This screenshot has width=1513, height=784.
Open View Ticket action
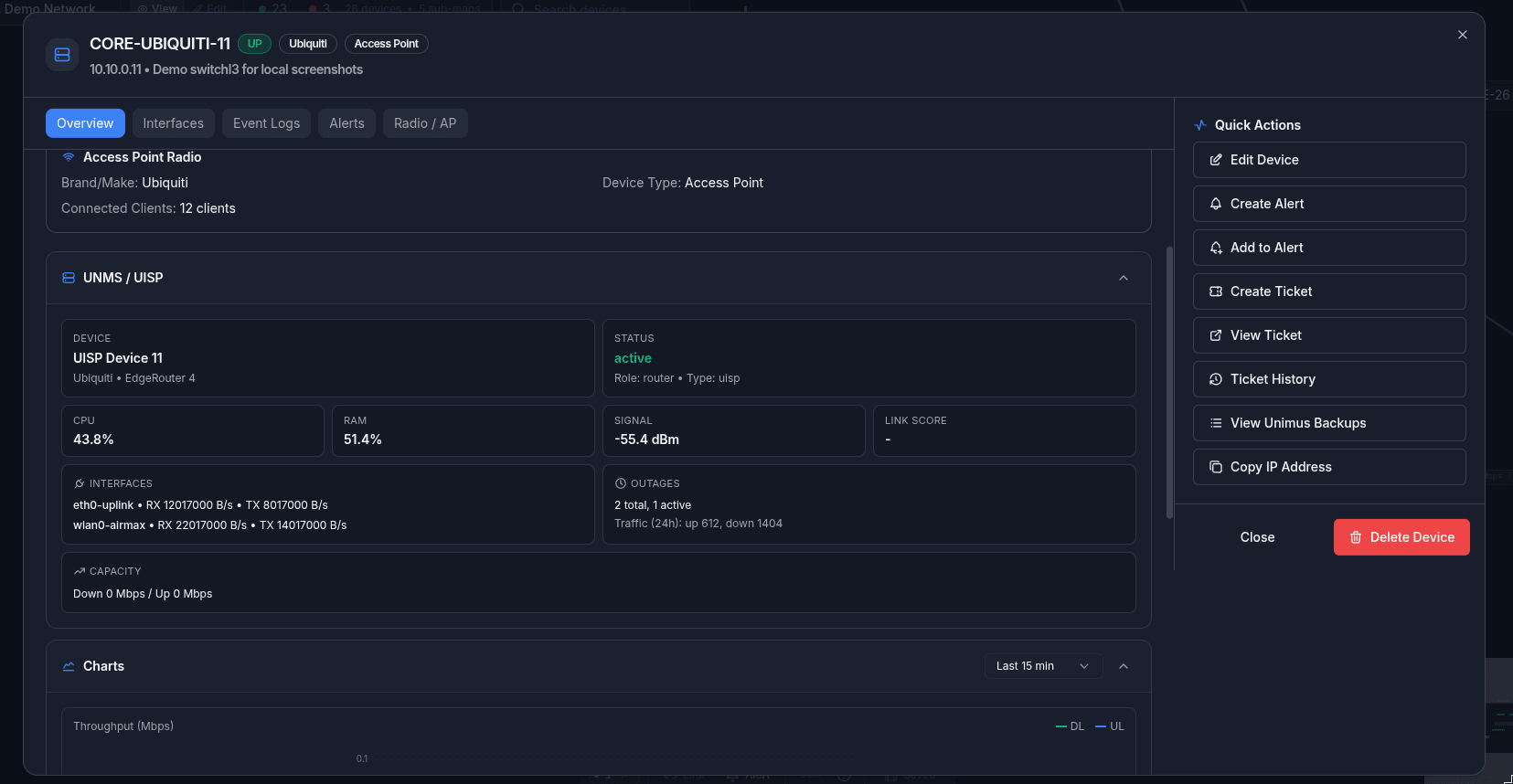[1329, 335]
